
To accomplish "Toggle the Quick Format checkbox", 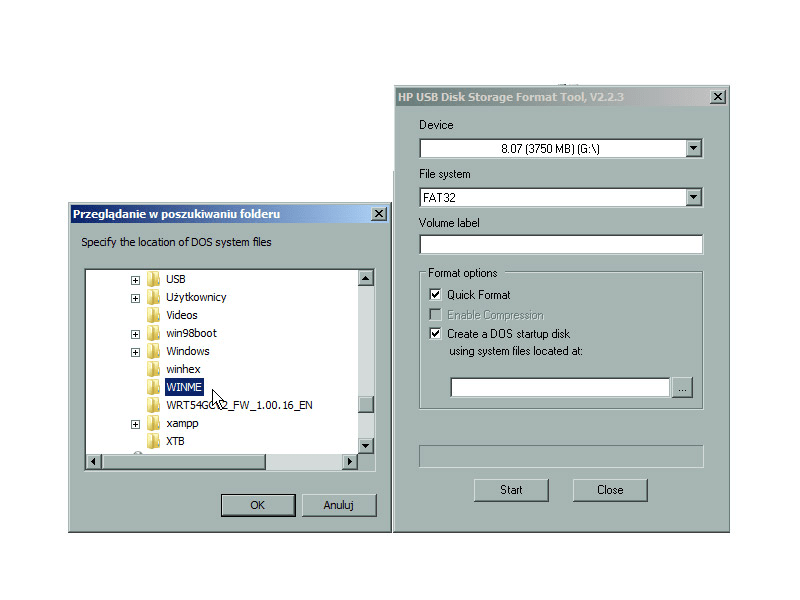I will point(435,295).
